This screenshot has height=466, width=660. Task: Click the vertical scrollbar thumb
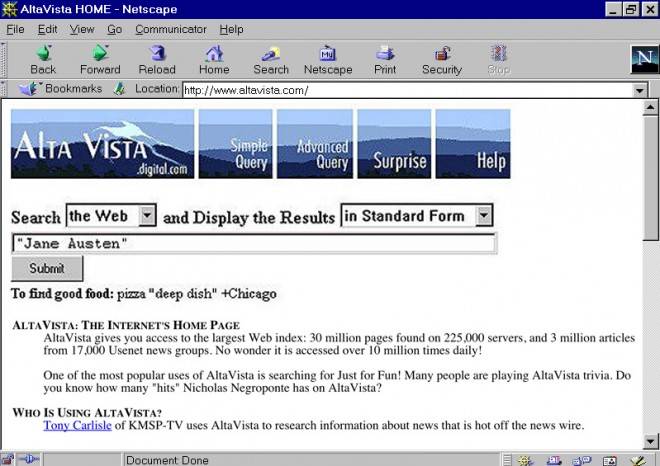(650, 178)
